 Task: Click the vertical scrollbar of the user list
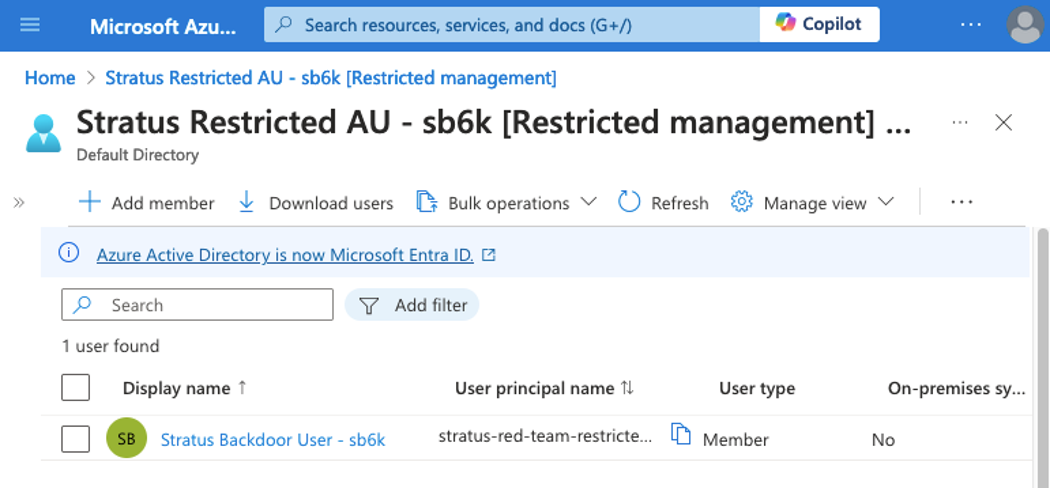(x=1042, y=357)
